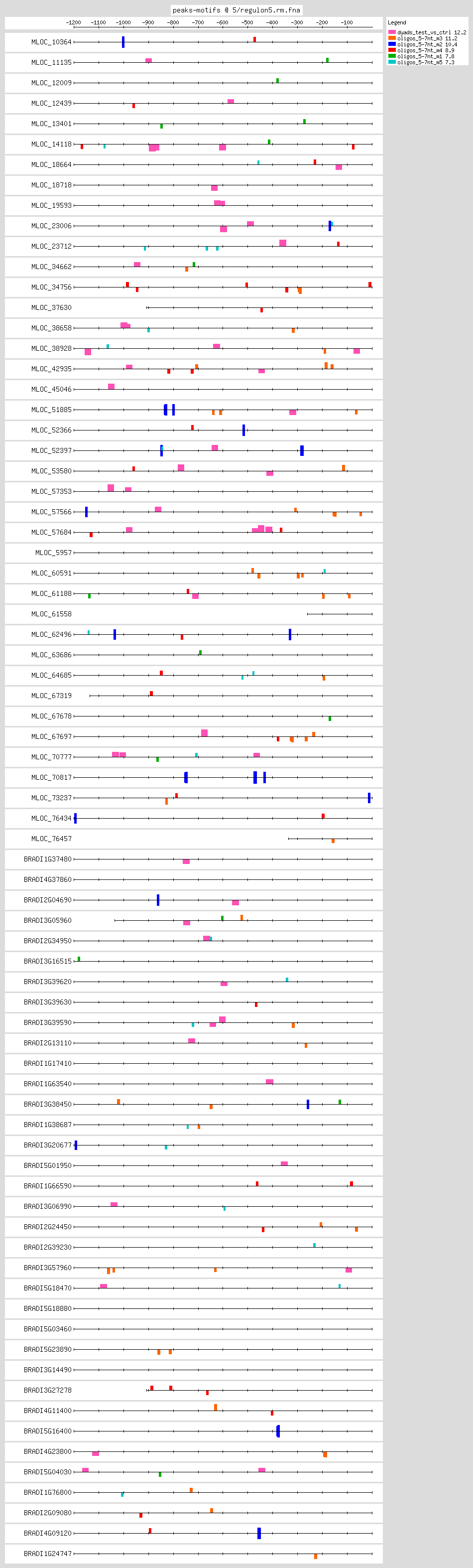473x1568 pixels.
Task: Click the pink motif on MLOC_18718 row
Action: [214, 188]
